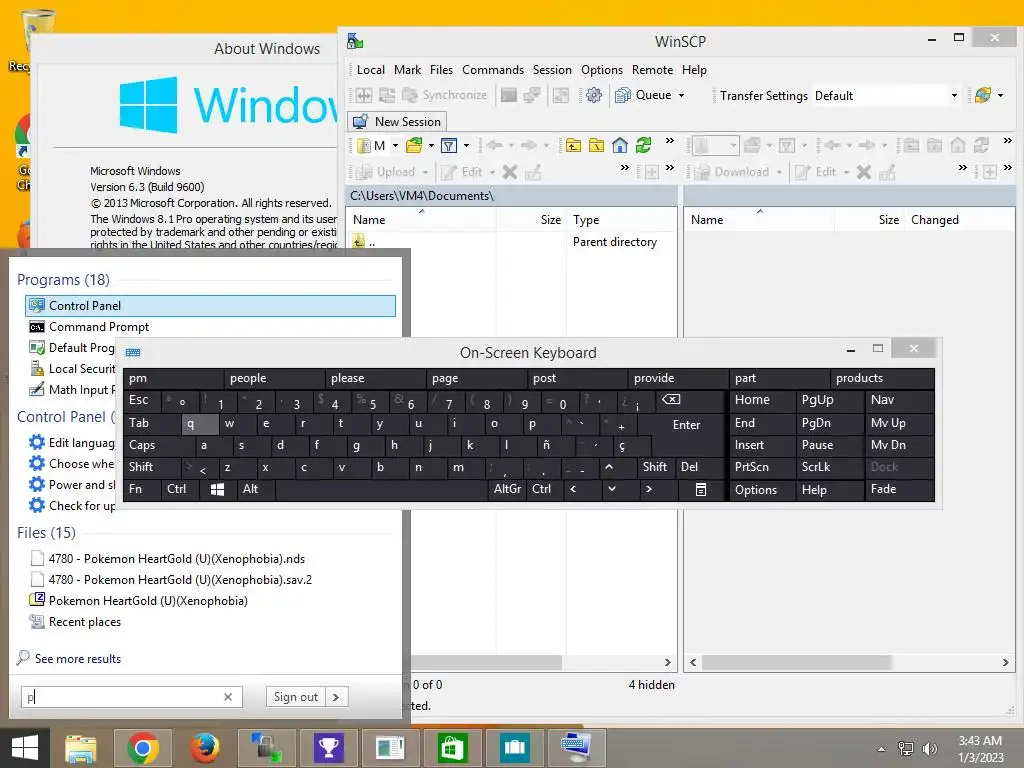Open Control Panel from search results

tap(210, 306)
